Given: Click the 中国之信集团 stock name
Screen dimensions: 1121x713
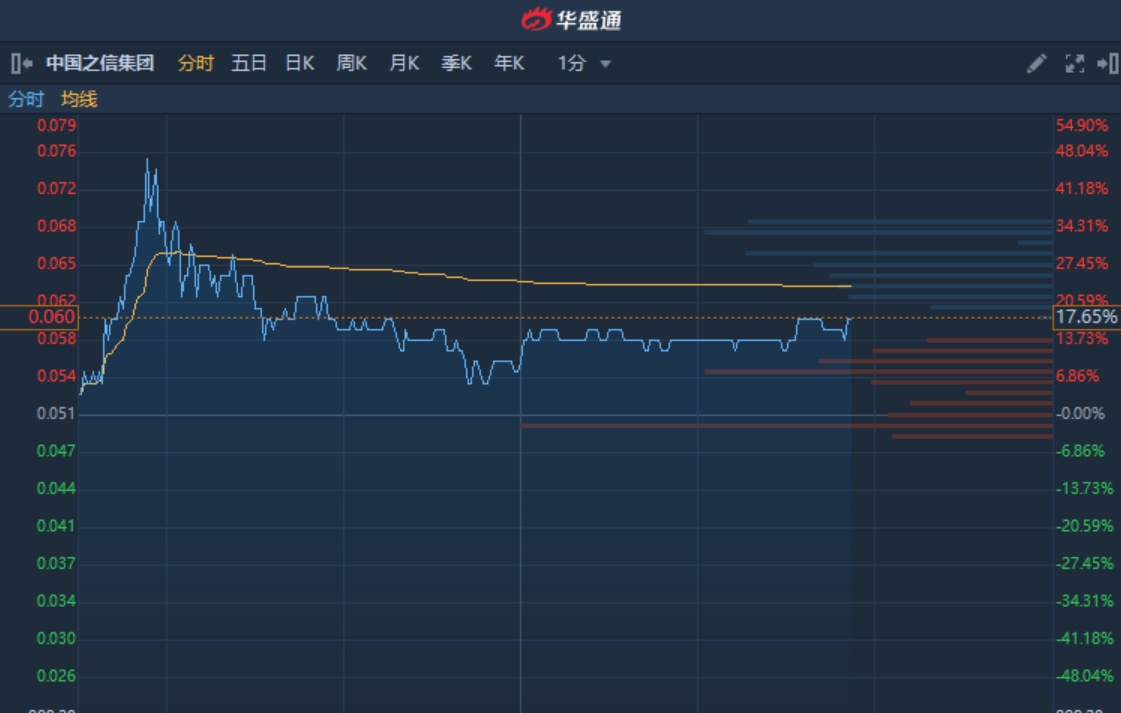Looking at the screenshot, I should pos(100,64).
